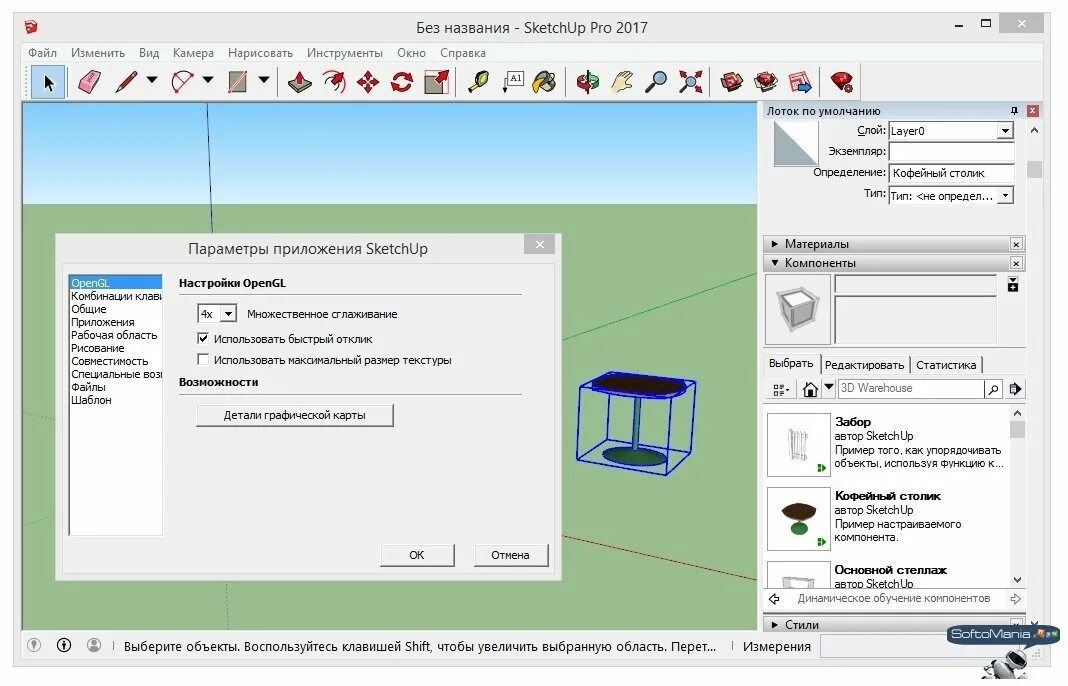Close the Материалы panel
Screen dimensions: 1068x686
click(1016, 244)
